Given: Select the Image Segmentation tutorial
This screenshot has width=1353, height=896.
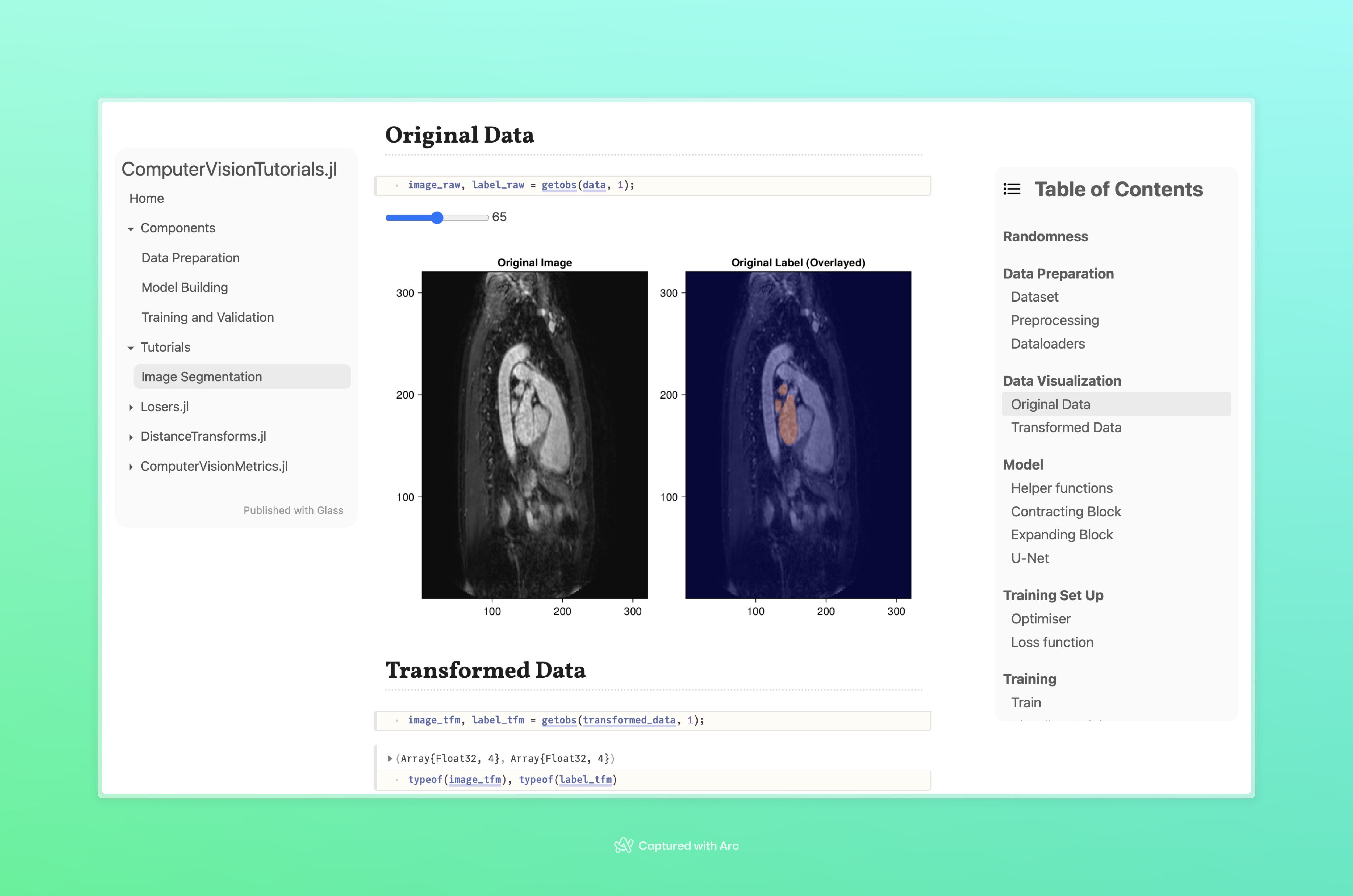Looking at the screenshot, I should [201, 376].
